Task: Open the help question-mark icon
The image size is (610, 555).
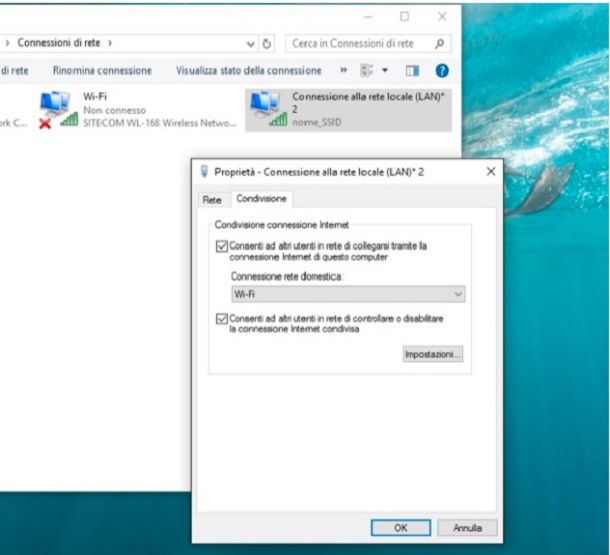Action: (x=442, y=70)
